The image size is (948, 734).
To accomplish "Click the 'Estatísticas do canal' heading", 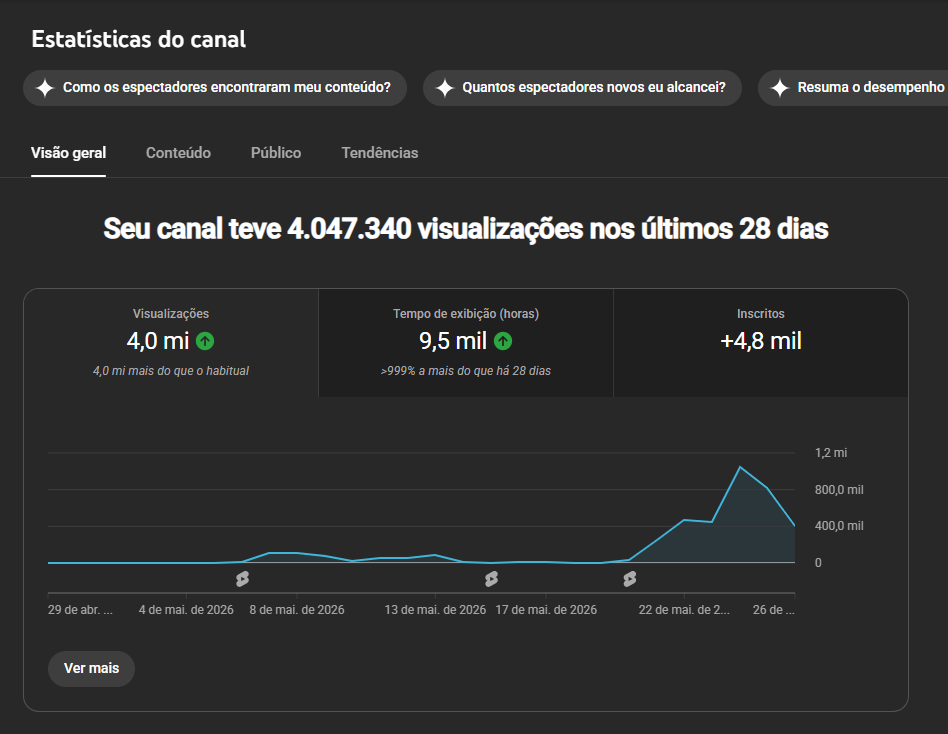I will pos(138,39).
